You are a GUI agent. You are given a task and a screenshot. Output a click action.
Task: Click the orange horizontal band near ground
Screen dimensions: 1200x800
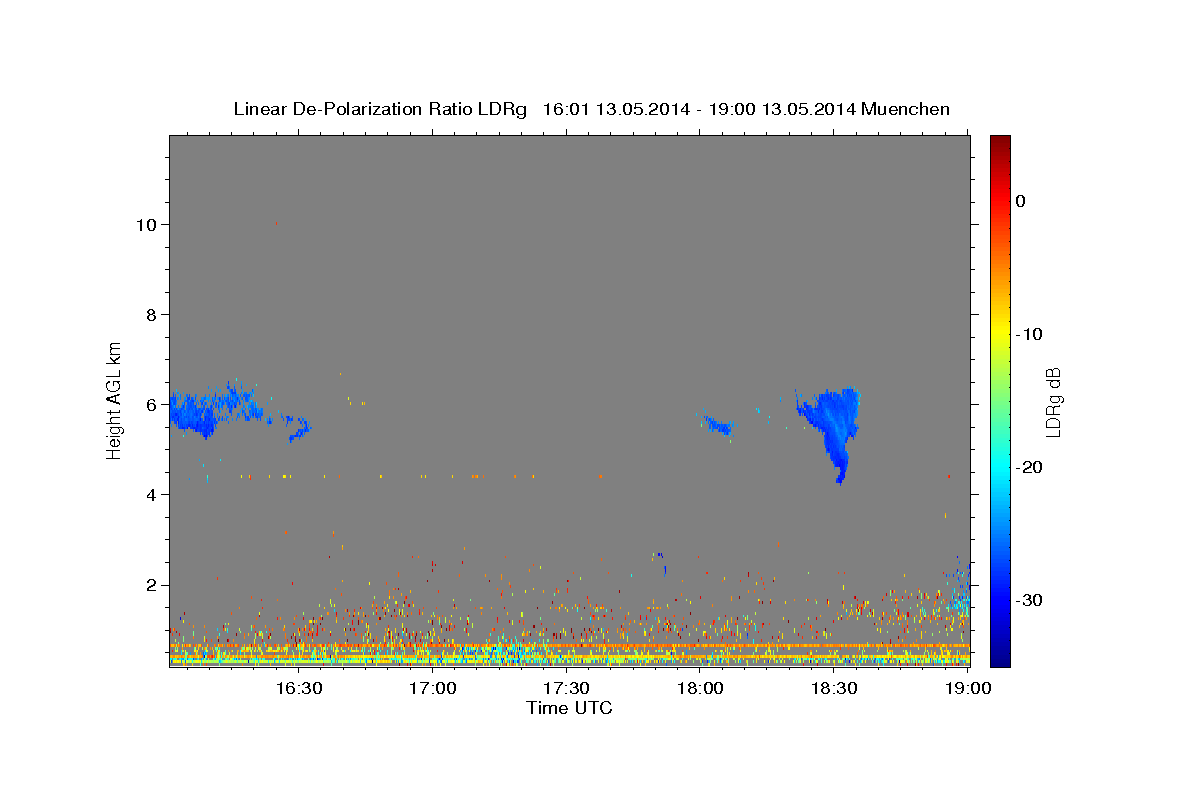pos(569,646)
